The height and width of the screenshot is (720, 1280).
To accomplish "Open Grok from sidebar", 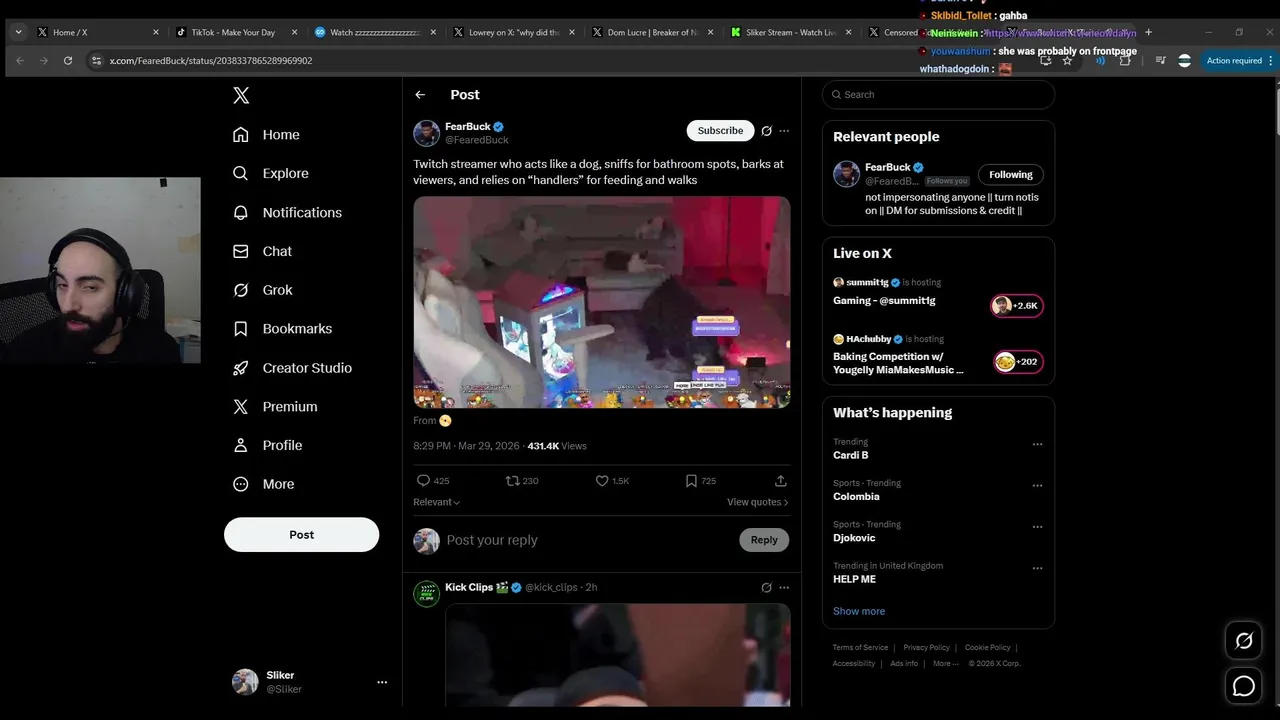I will coord(262,290).
